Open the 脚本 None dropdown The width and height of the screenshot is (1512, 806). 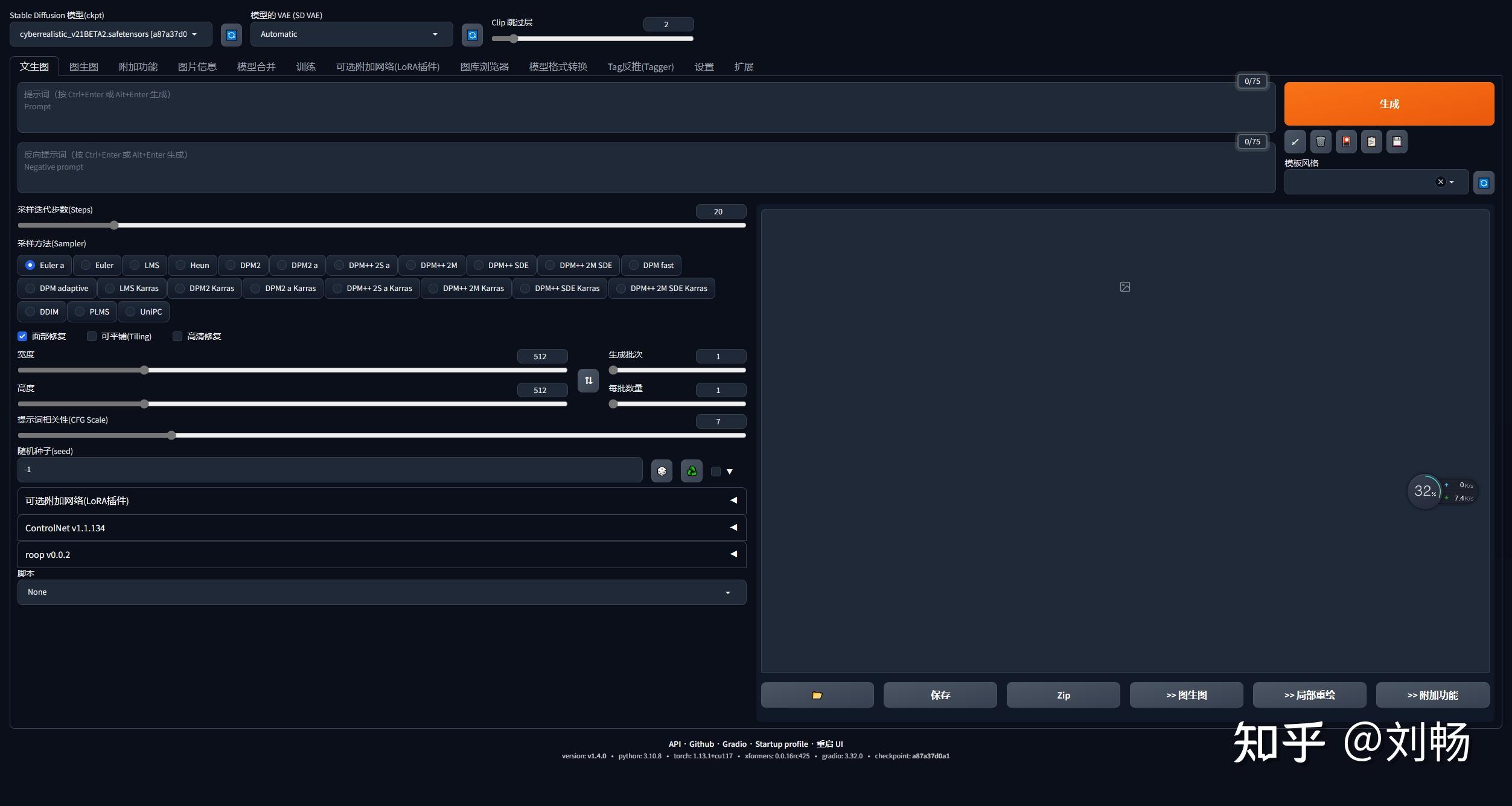[x=381, y=592]
